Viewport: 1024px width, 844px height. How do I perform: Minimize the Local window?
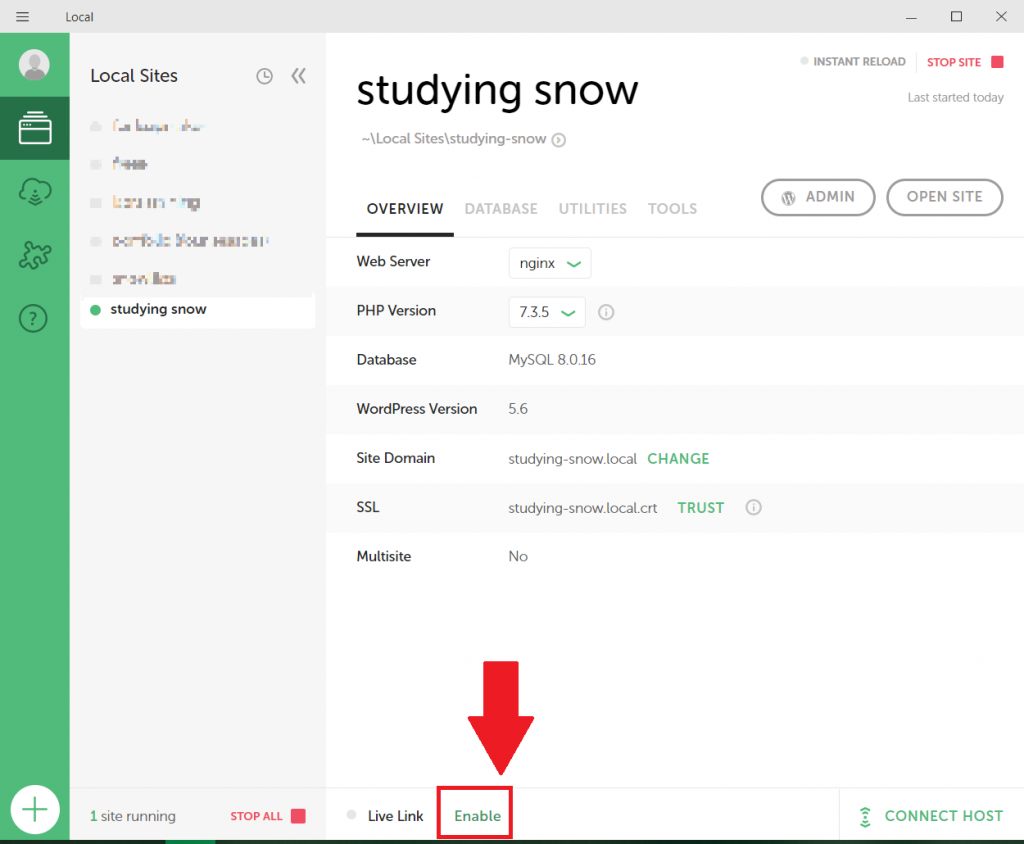(911, 17)
